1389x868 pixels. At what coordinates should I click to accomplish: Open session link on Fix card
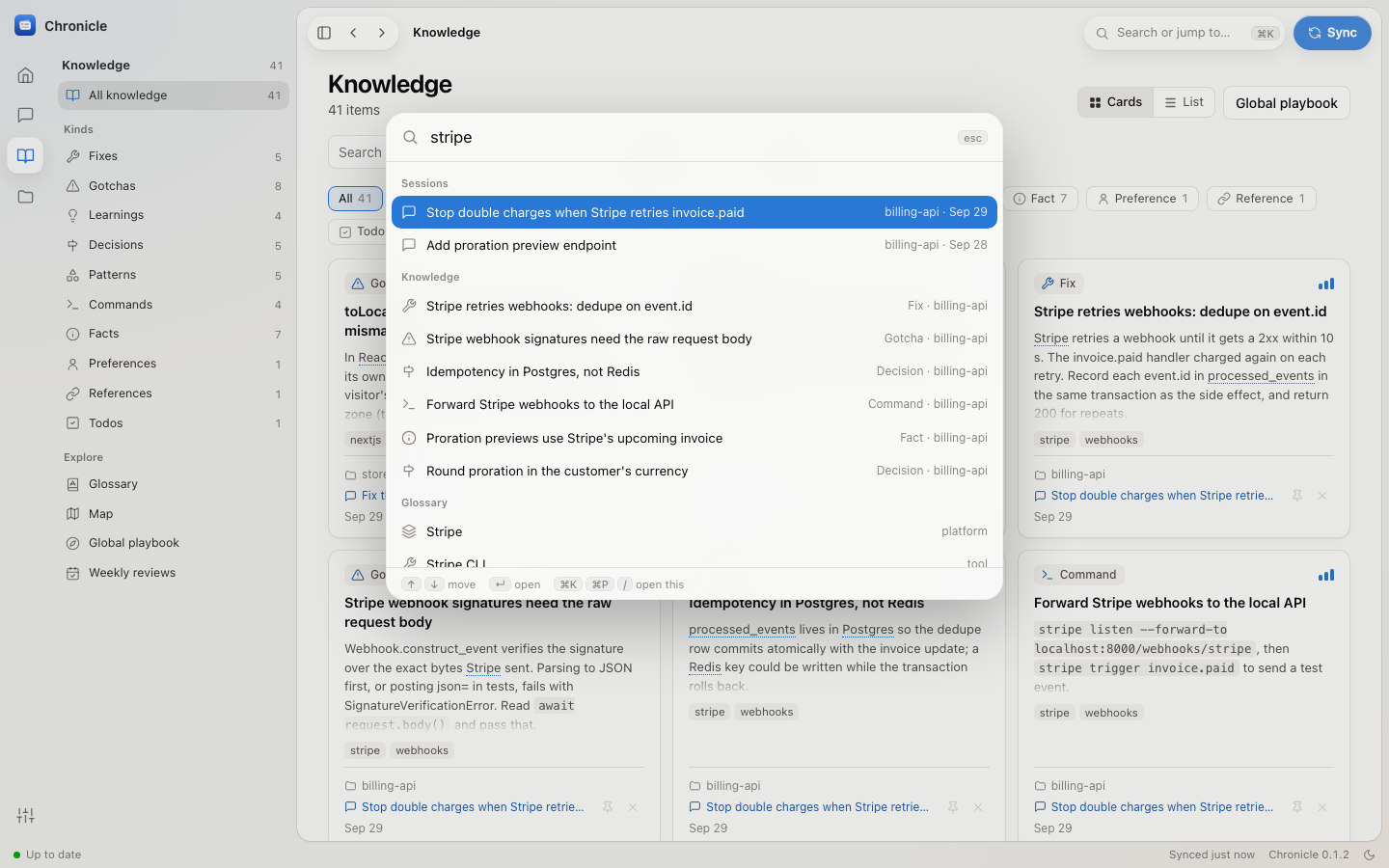(x=1154, y=496)
